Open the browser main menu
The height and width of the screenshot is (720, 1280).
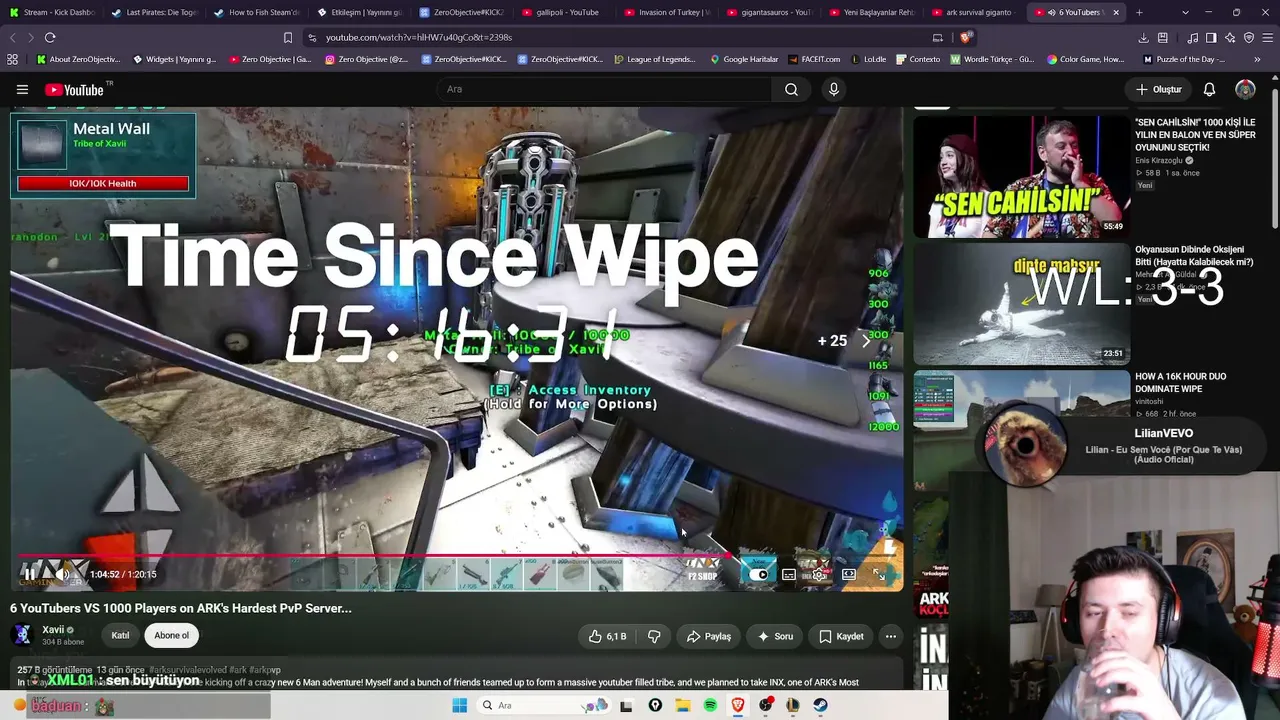1268,37
